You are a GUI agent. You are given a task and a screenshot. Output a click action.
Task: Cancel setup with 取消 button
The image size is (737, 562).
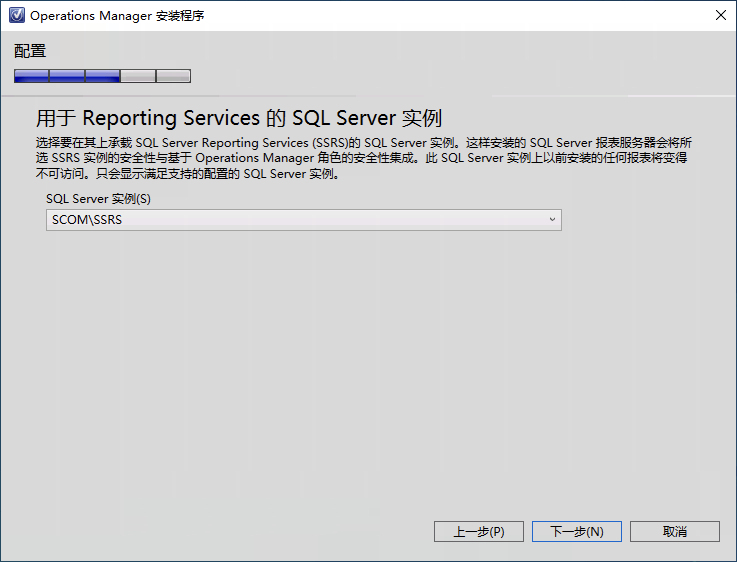click(674, 531)
